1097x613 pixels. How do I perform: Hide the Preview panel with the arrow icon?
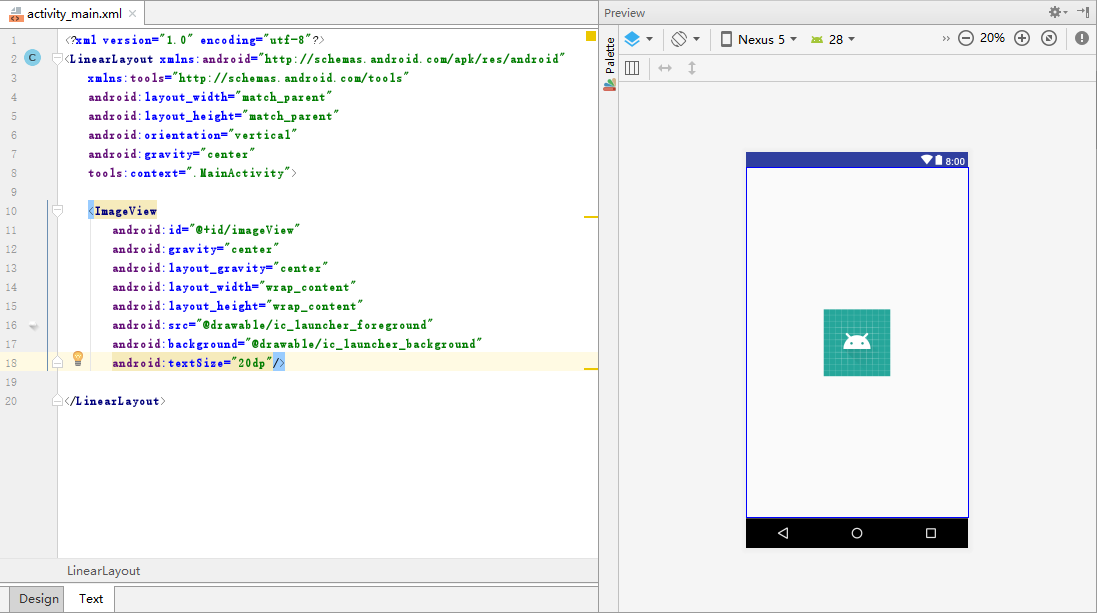pos(1083,12)
